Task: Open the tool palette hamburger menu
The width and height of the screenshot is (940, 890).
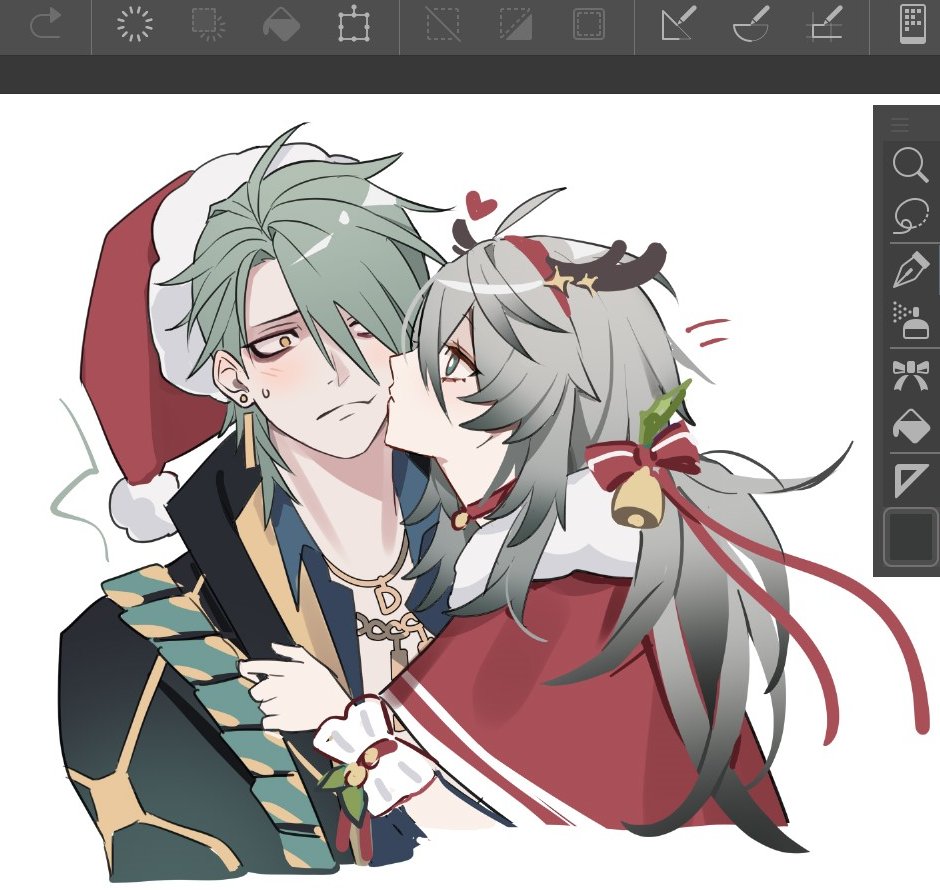Action: pos(899,125)
